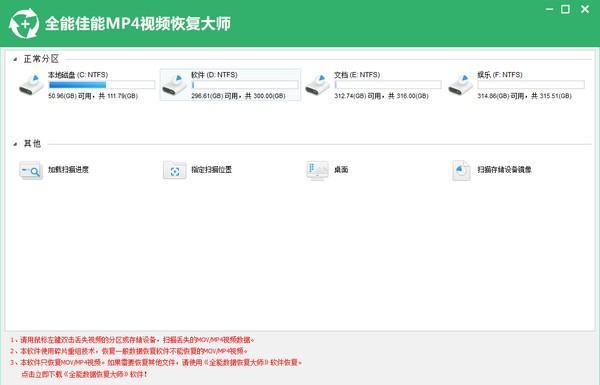Screen dimensions: 600x385
Task: Click the 指定扫描位置 folder icon
Action: (174, 170)
